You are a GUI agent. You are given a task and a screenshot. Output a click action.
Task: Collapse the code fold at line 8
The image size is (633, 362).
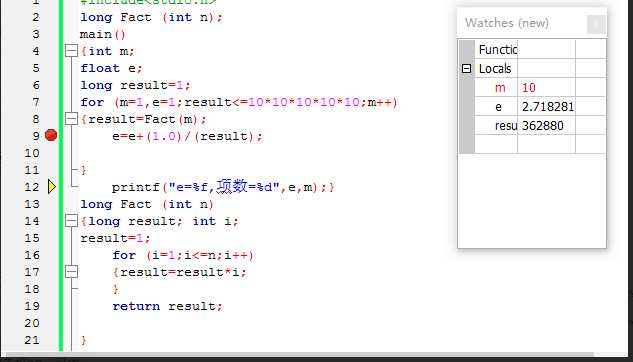coord(71,119)
